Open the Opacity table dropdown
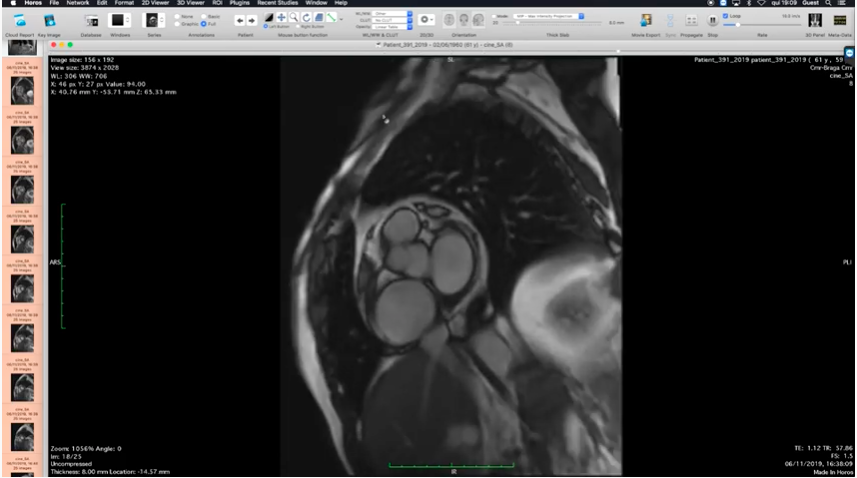Image resolution: width=857 pixels, height=478 pixels. click(x=392, y=27)
